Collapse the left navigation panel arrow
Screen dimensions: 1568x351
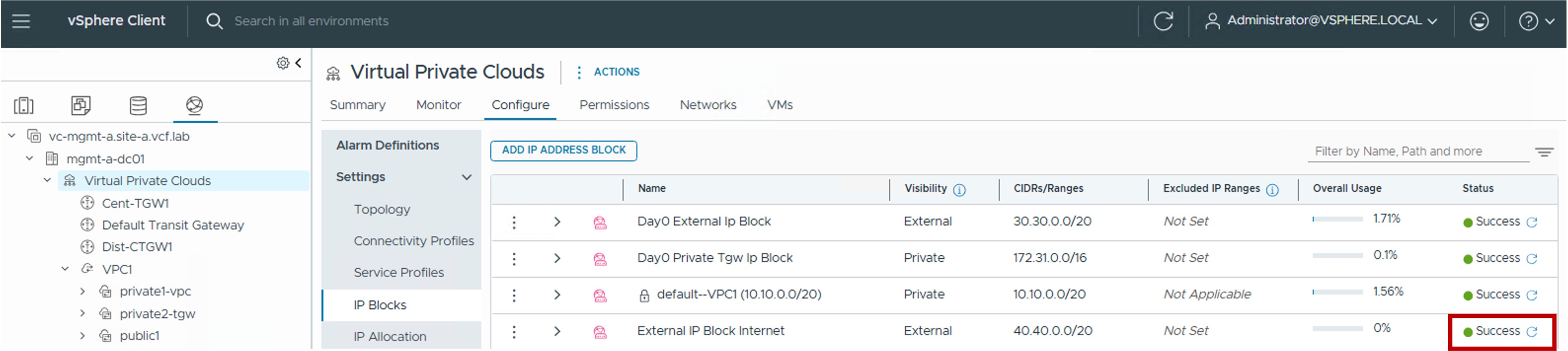[298, 62]
